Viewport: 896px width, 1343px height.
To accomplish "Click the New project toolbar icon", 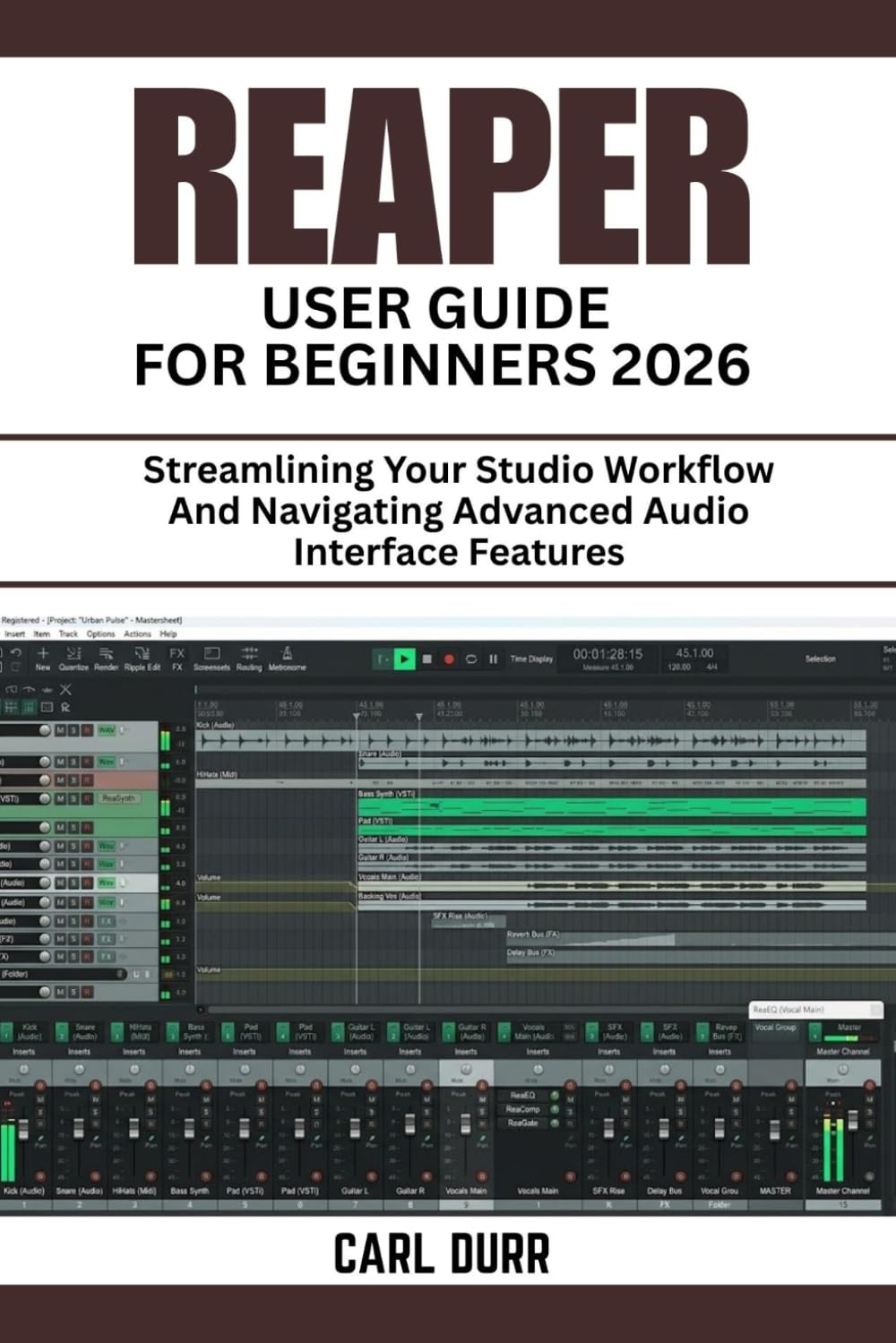I will (x=42, y=659).
